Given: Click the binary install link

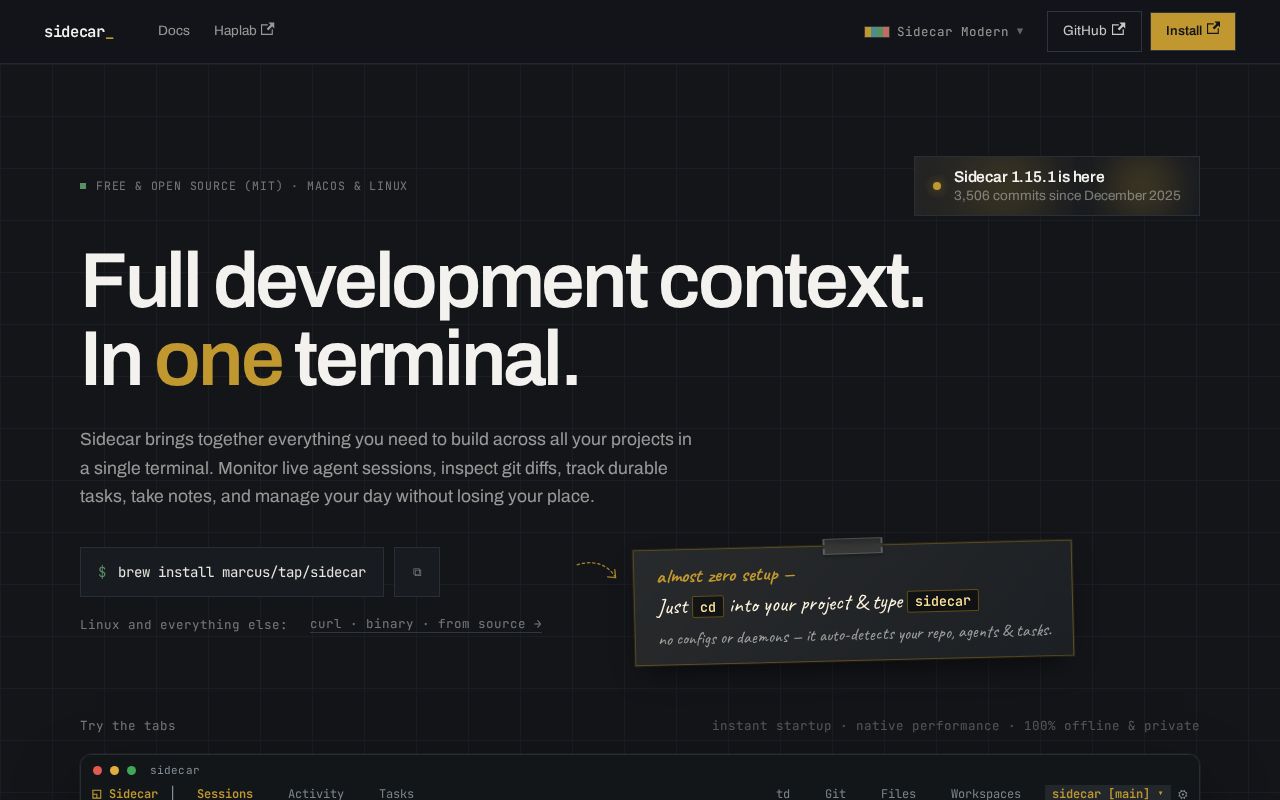Looking at the screenshot, I should [x=390, y=624].
